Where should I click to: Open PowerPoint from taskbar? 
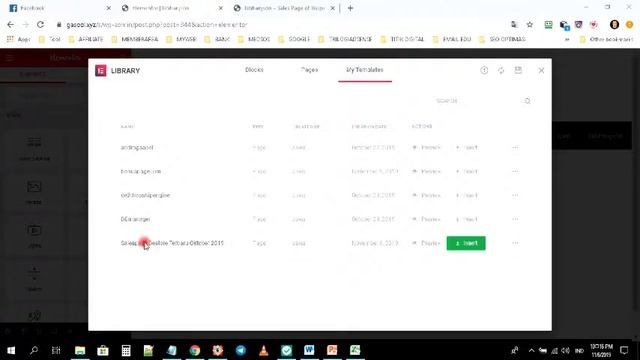(332, 350)
